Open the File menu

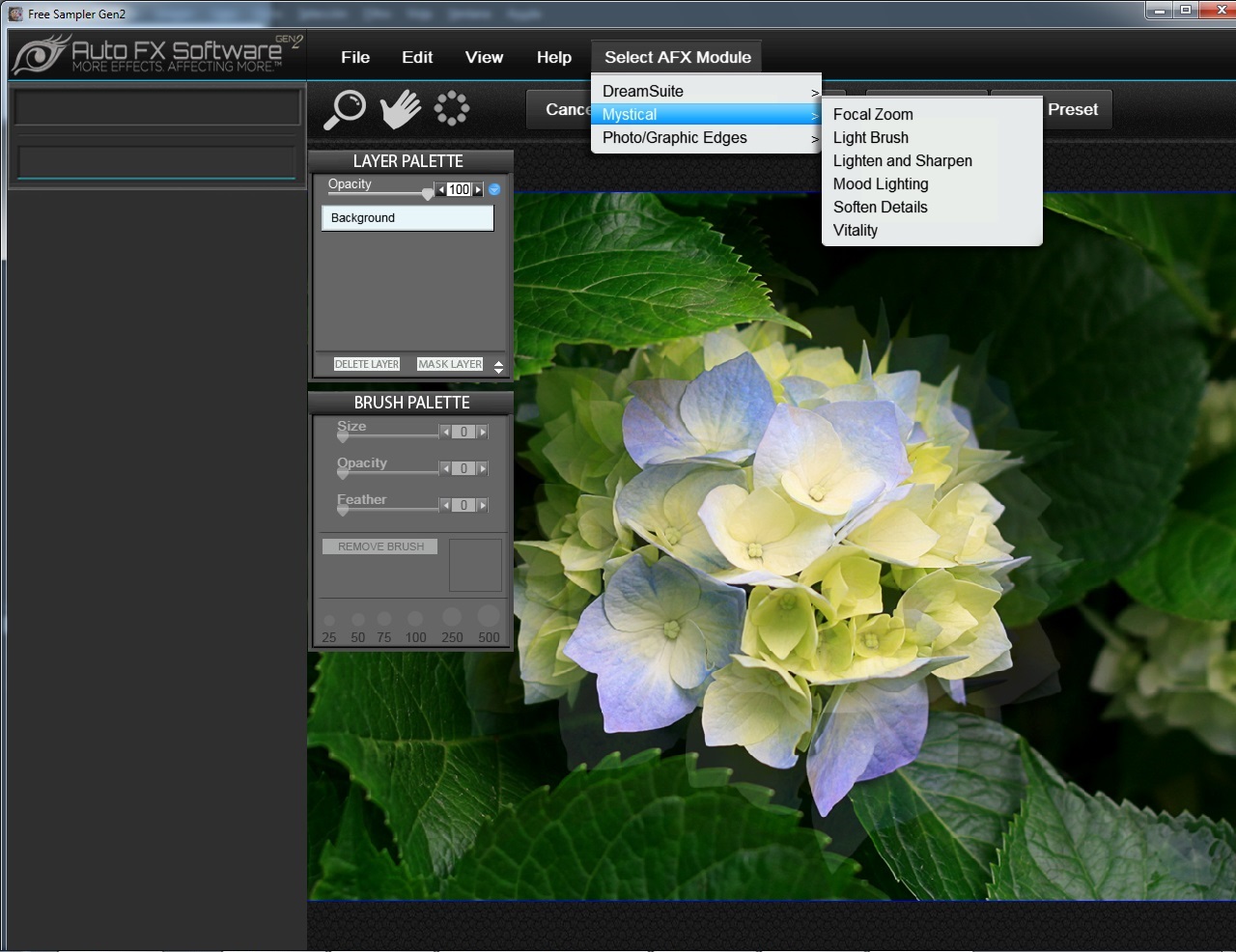(x=355, y=57)
